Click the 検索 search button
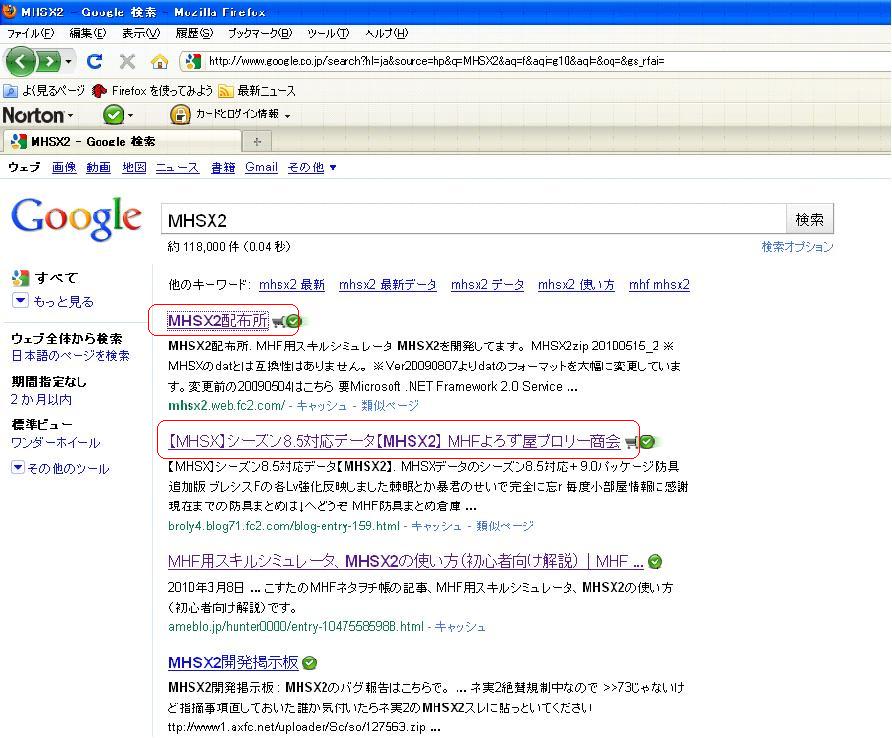The width and height of the screenshot is (892, 738). tap(810, 219)
